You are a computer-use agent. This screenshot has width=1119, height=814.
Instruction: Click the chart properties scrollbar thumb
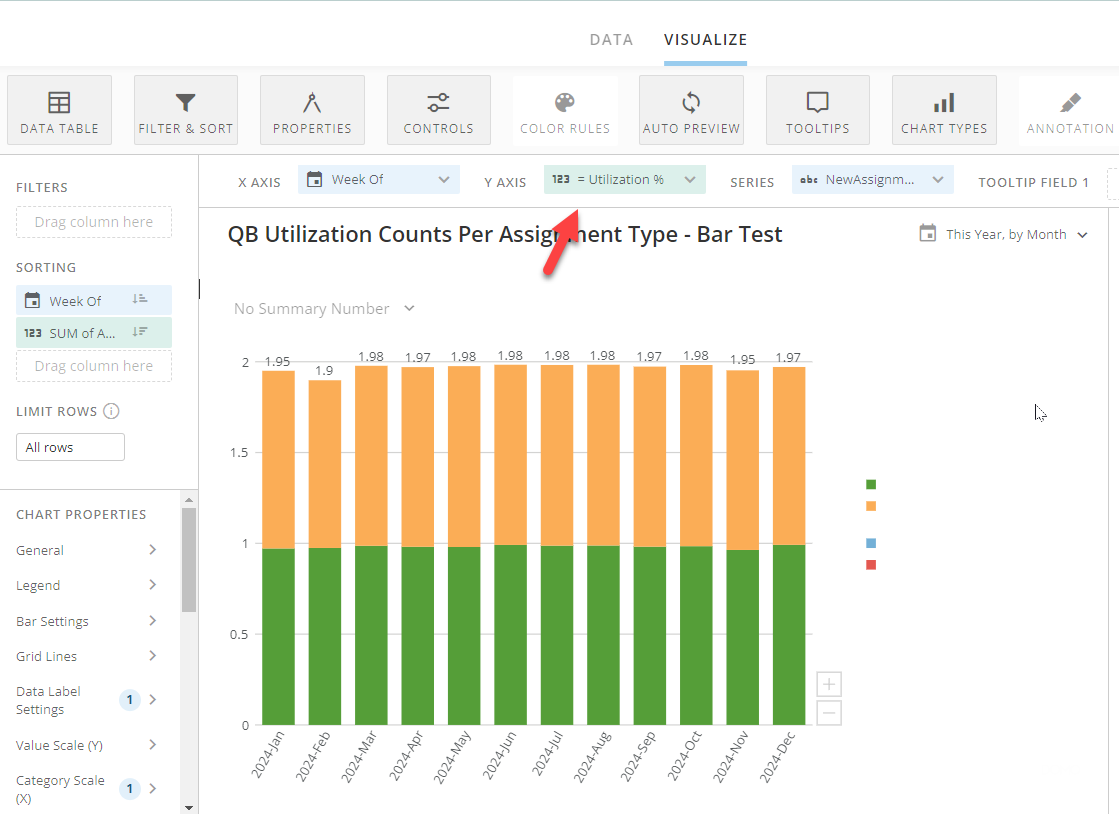click(188, 559)
